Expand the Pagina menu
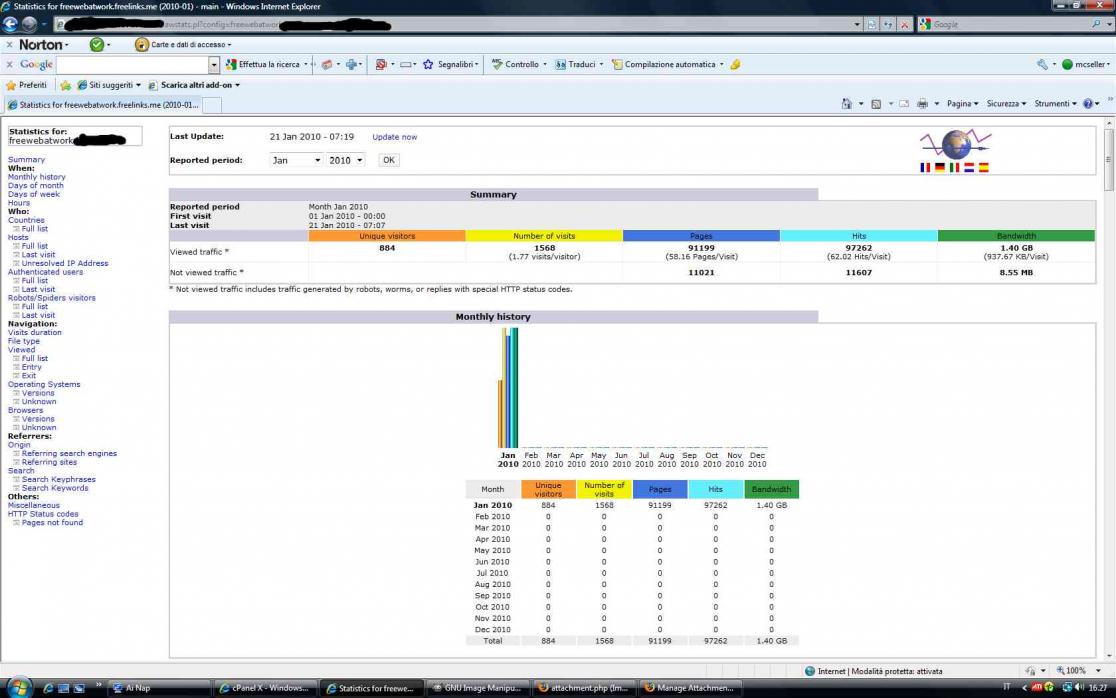The width and height of the screenshot is (1116, 698). [x=962, y=104]
